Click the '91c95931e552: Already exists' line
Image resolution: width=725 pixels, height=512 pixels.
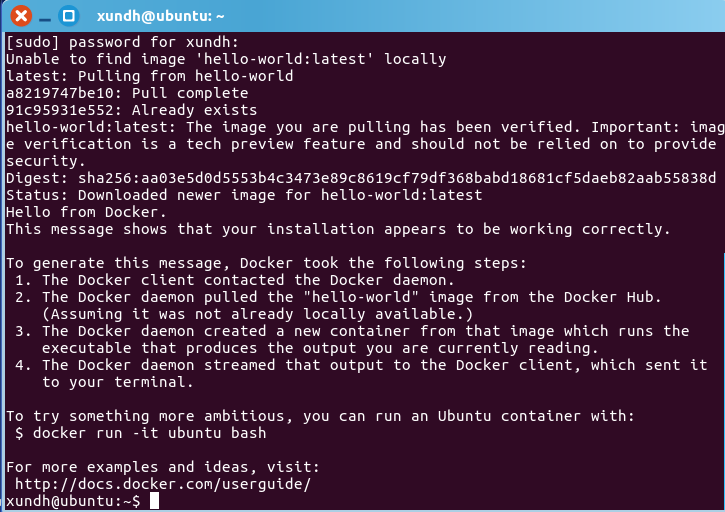click(x=132, y=110)
